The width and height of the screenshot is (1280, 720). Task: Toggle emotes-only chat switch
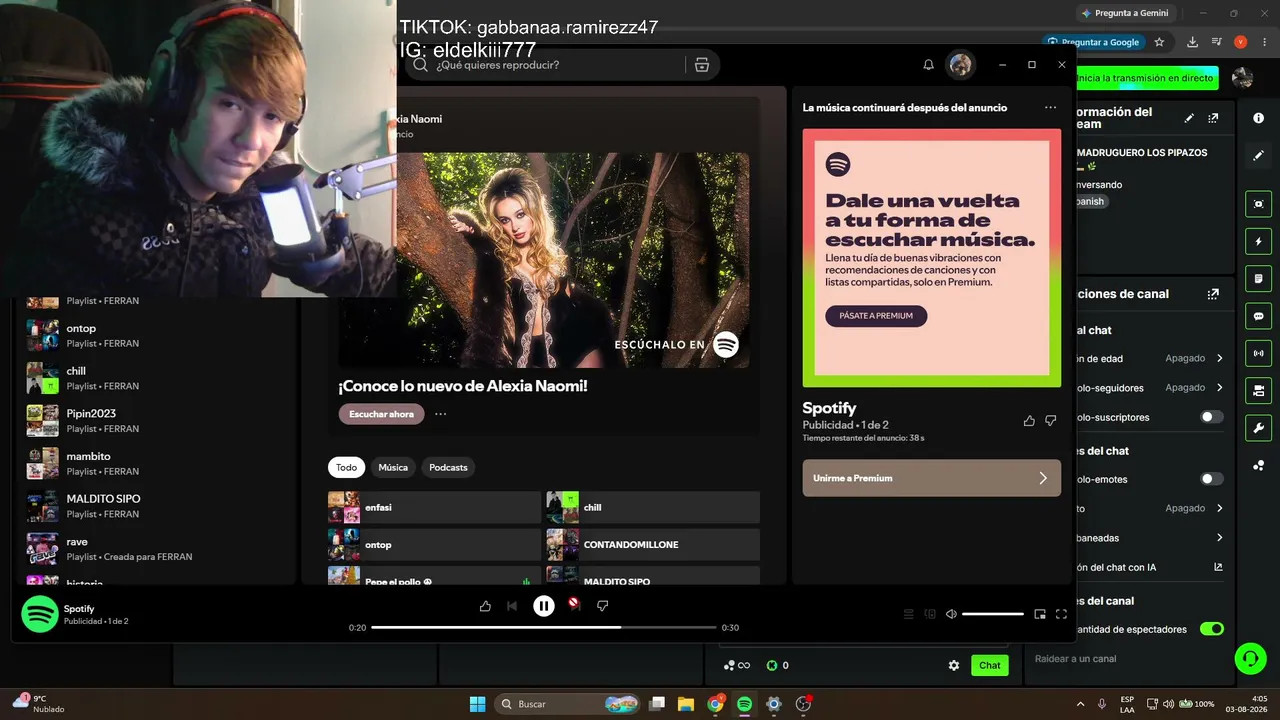tap(1212, 479)
